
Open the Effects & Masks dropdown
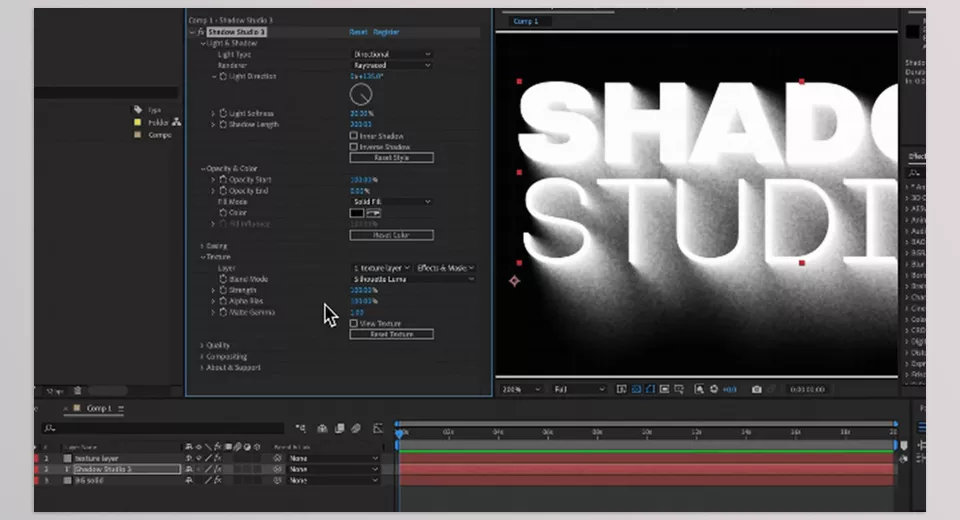coord(445,268)
